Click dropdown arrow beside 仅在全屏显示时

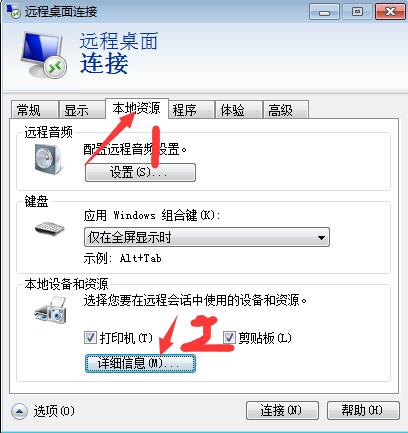(321, 238)
